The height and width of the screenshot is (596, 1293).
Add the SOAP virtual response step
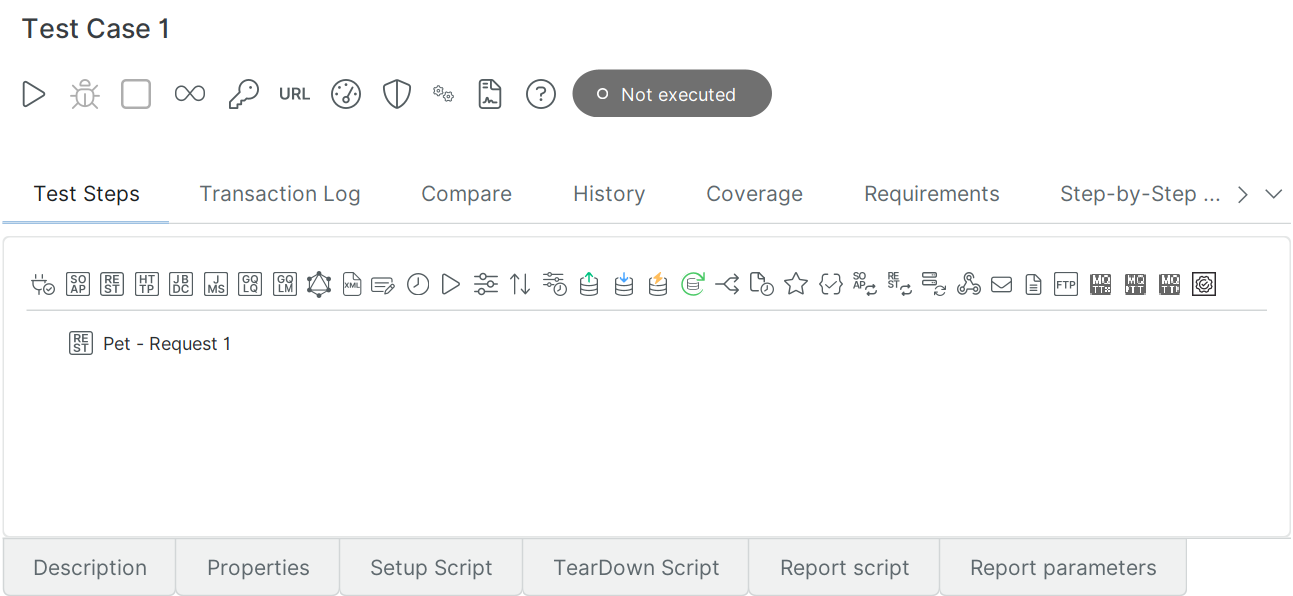tap(864, 284)
